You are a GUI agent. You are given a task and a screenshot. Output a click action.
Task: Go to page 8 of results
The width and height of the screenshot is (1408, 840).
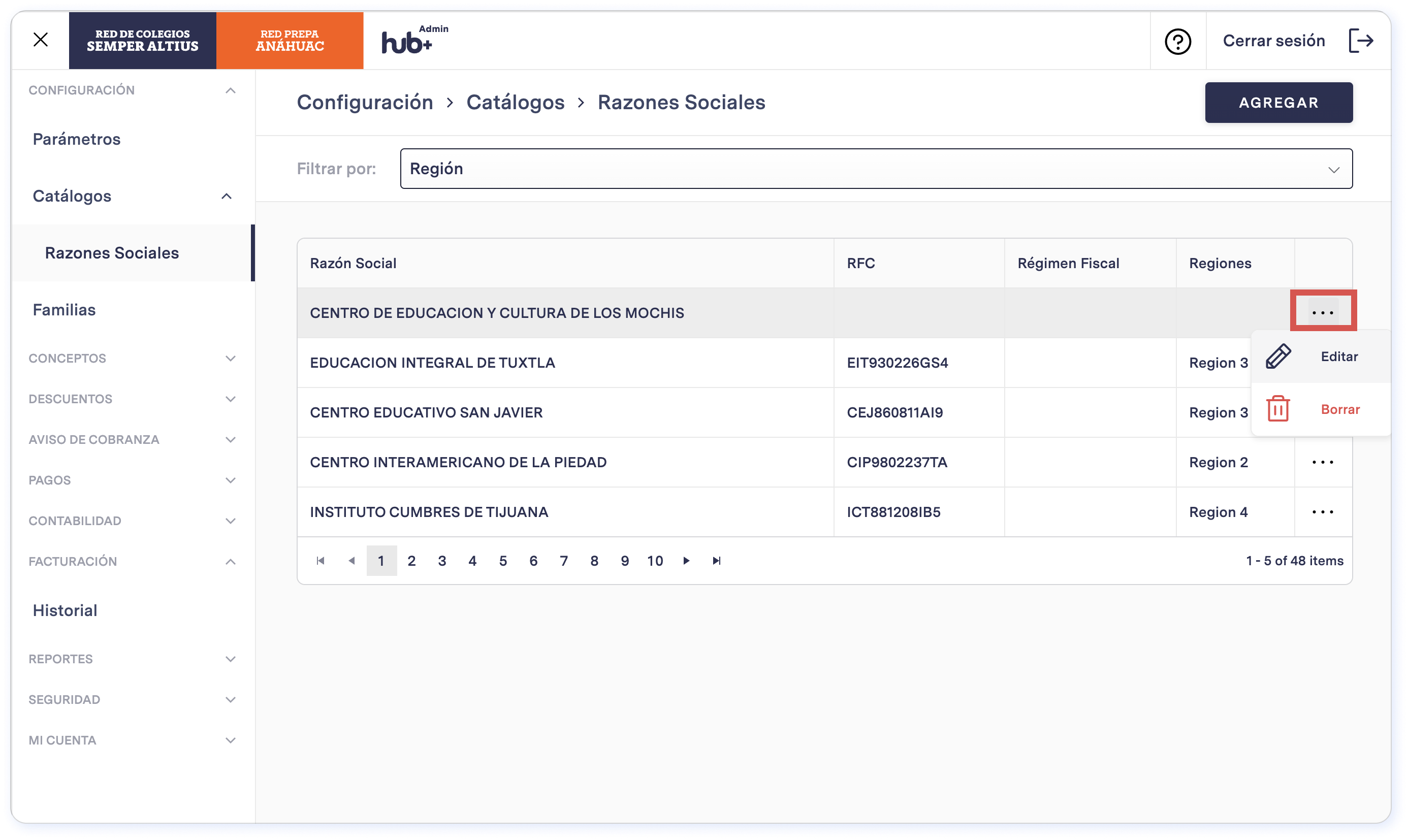pos(594,560)
